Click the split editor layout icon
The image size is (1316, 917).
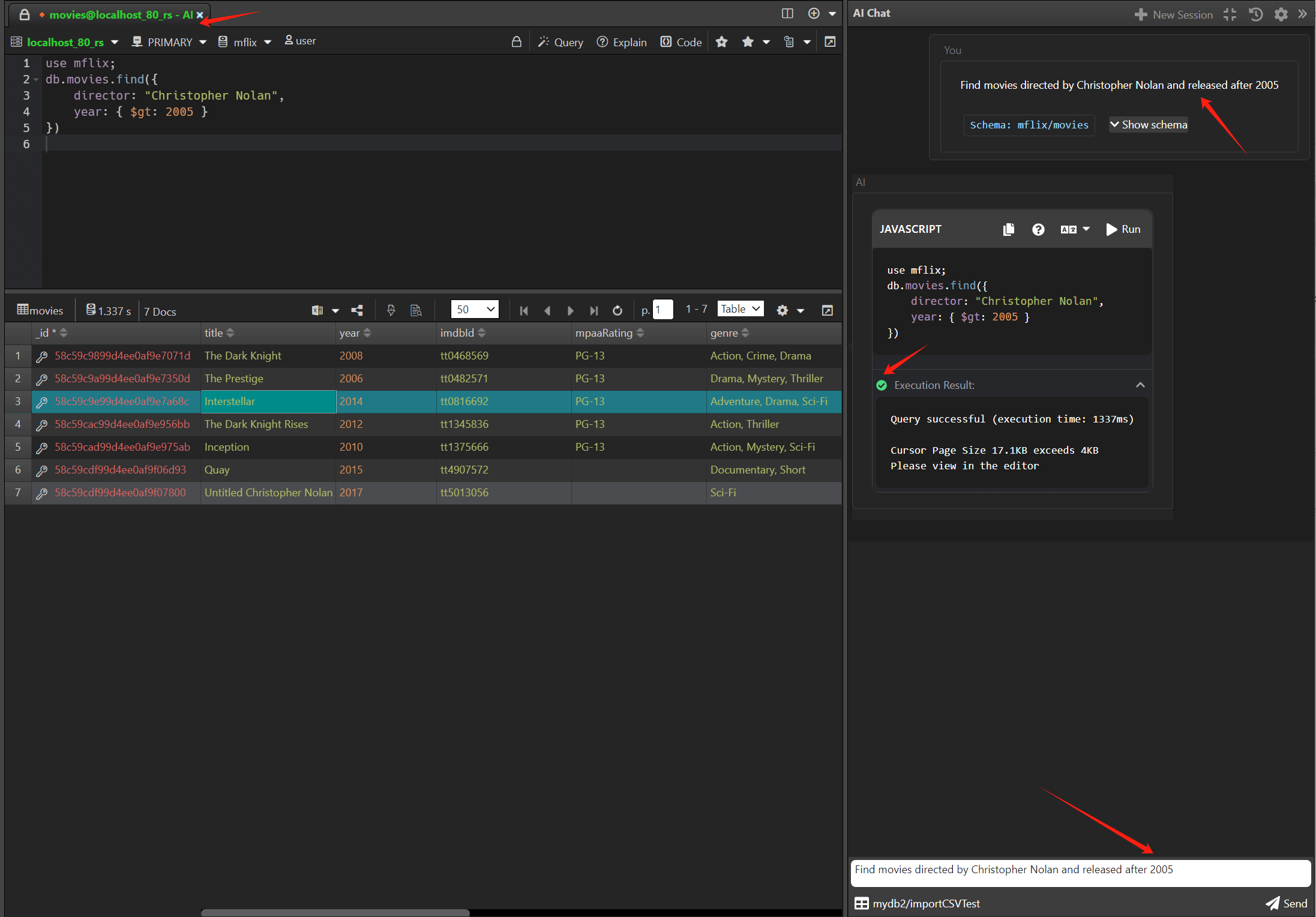(x=787, y=13)
